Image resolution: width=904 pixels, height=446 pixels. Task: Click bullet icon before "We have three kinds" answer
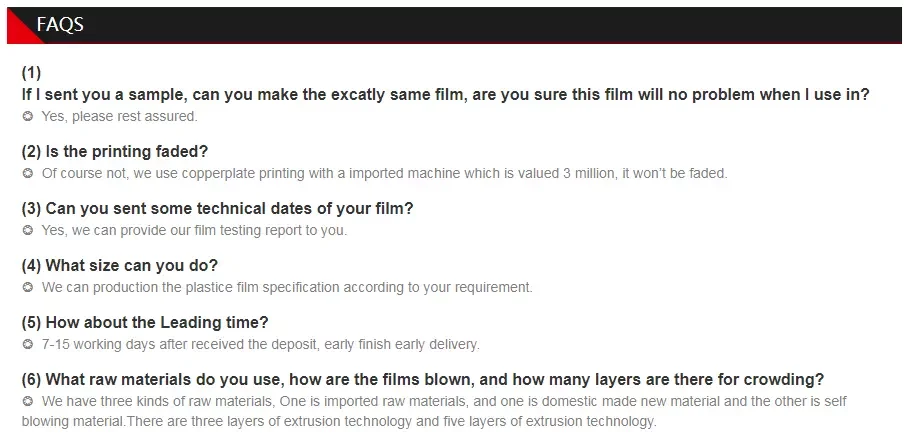pyautogui.click(x=28, y=401)
